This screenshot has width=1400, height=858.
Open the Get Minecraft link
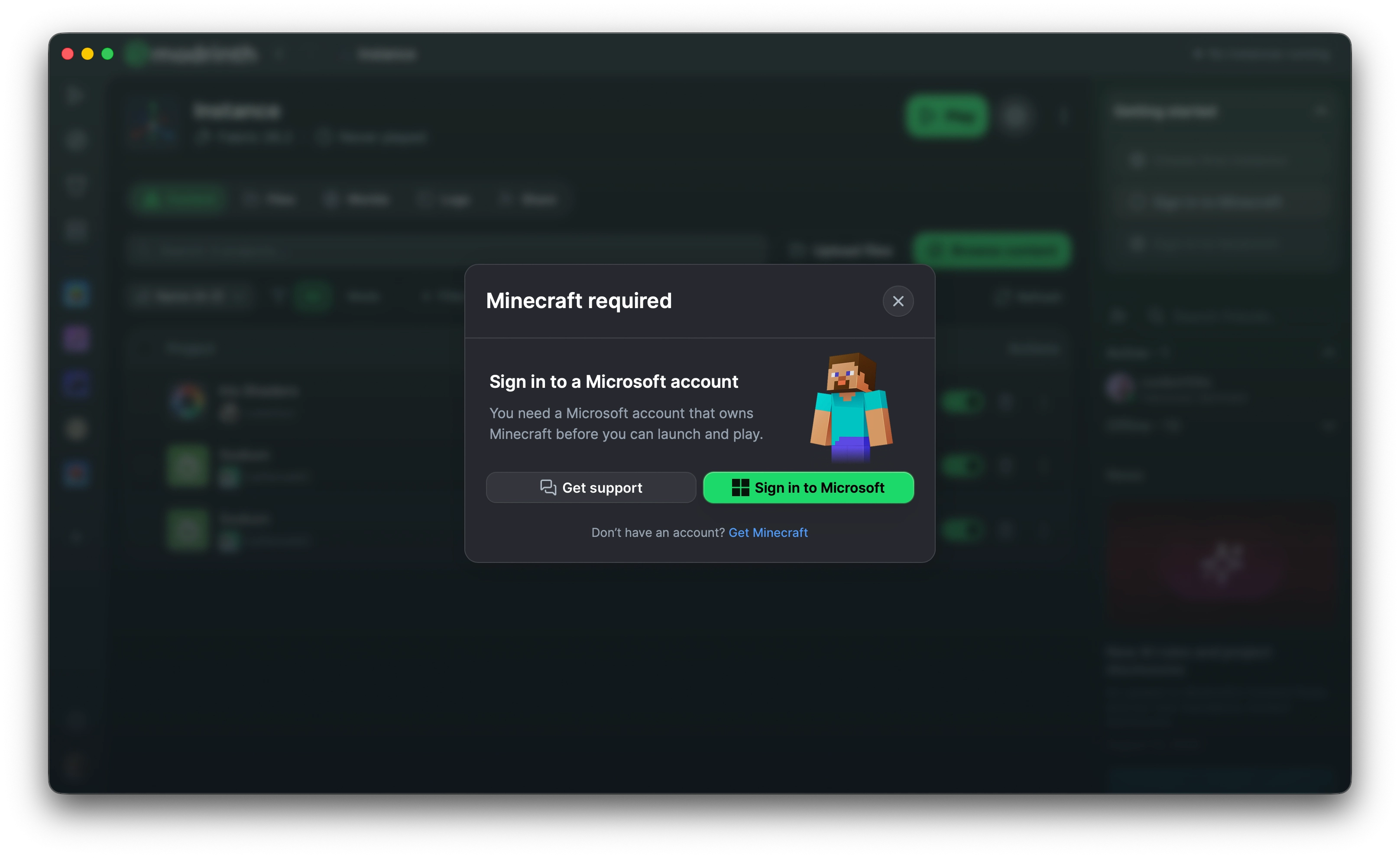click(x=768, y=533)
